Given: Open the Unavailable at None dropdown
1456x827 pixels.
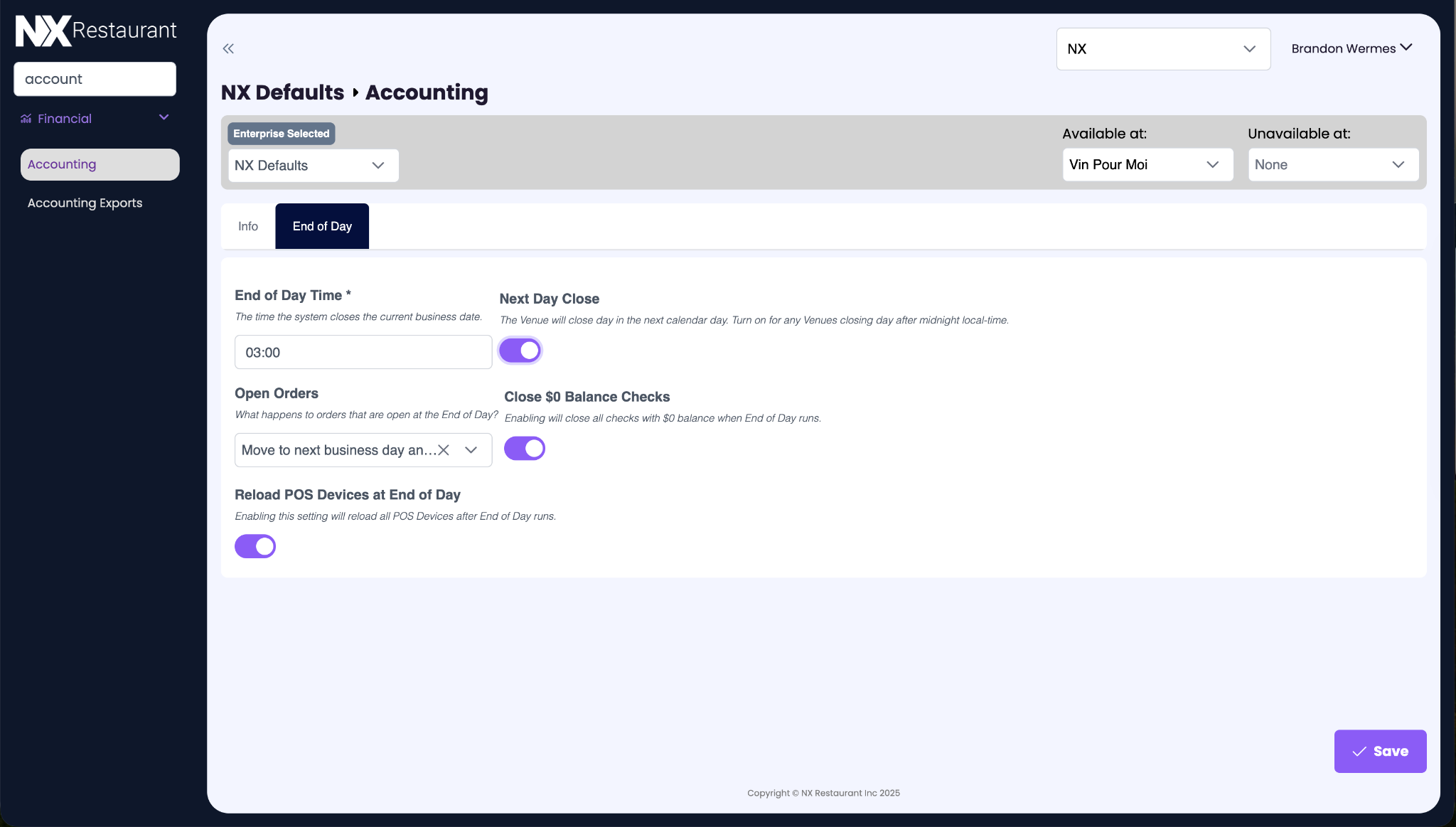Looking at the screenshot, I should (x=1333, y=165).
